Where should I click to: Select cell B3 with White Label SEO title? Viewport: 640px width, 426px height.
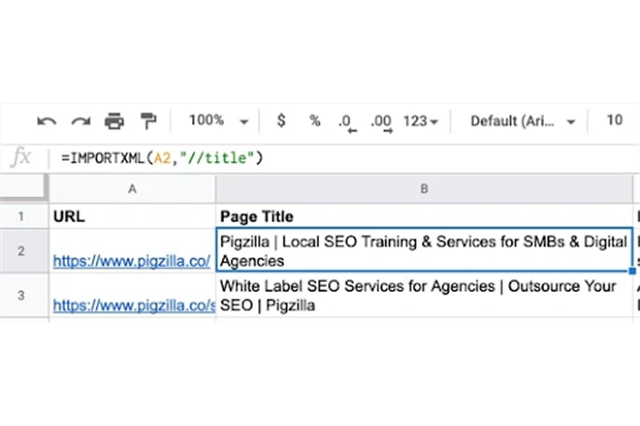[424, 295]
